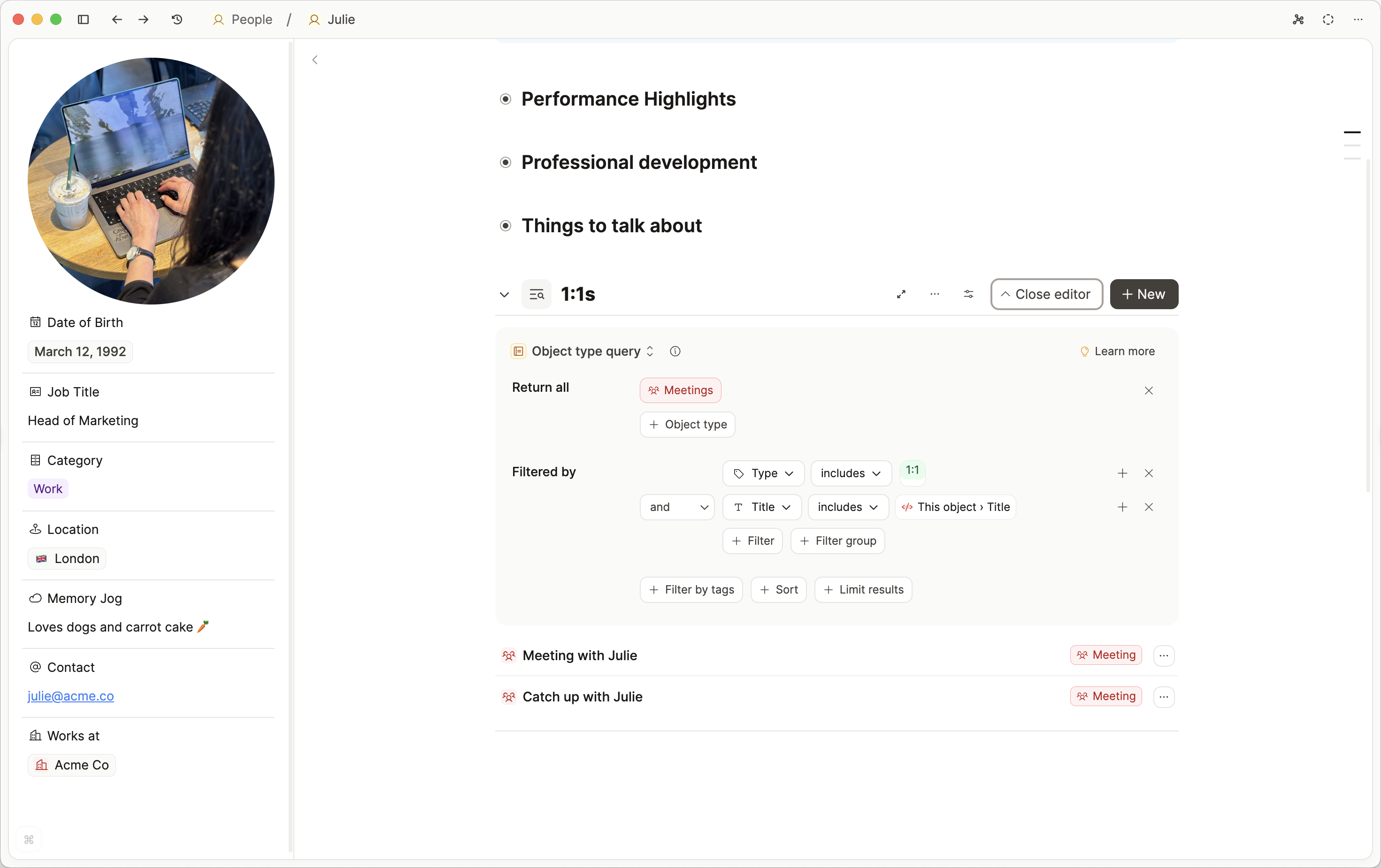The image size is (1381, 868).
Task: Toggle the sidebar panel icon
Action: point(83,20)
